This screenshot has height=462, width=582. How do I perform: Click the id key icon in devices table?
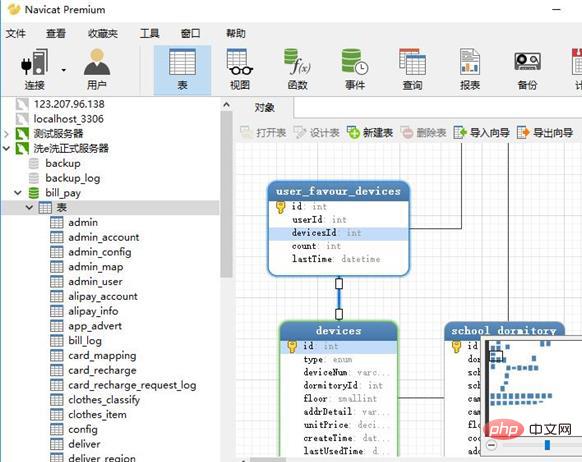292,346
